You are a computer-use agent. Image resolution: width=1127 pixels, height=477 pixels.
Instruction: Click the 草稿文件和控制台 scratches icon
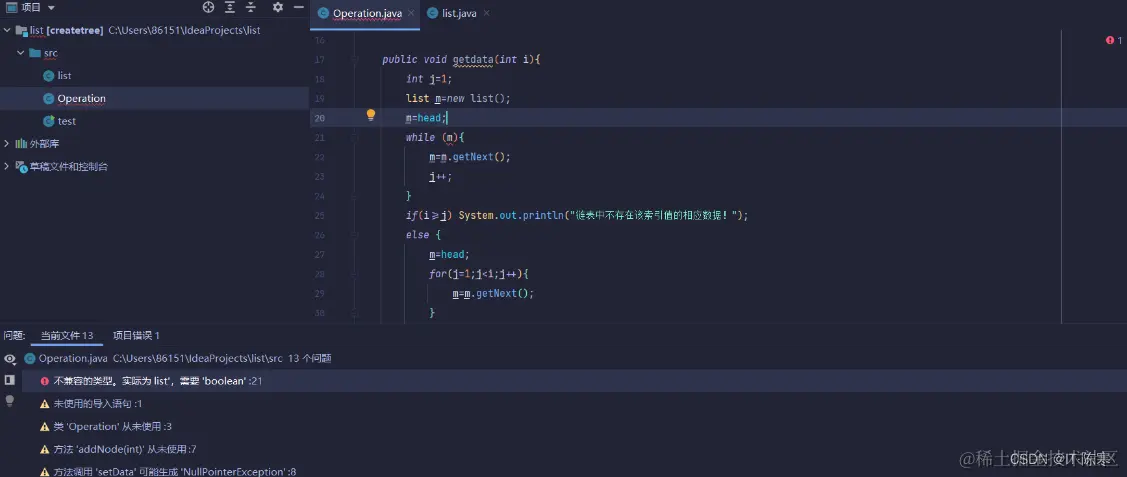22,167
